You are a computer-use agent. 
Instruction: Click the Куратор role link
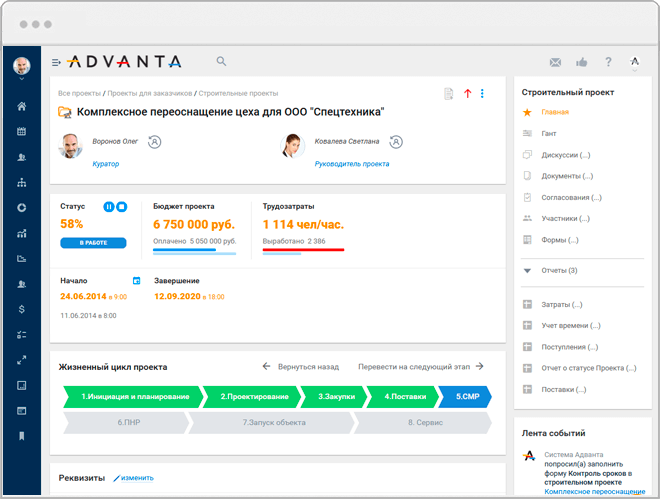coord(106,164)
